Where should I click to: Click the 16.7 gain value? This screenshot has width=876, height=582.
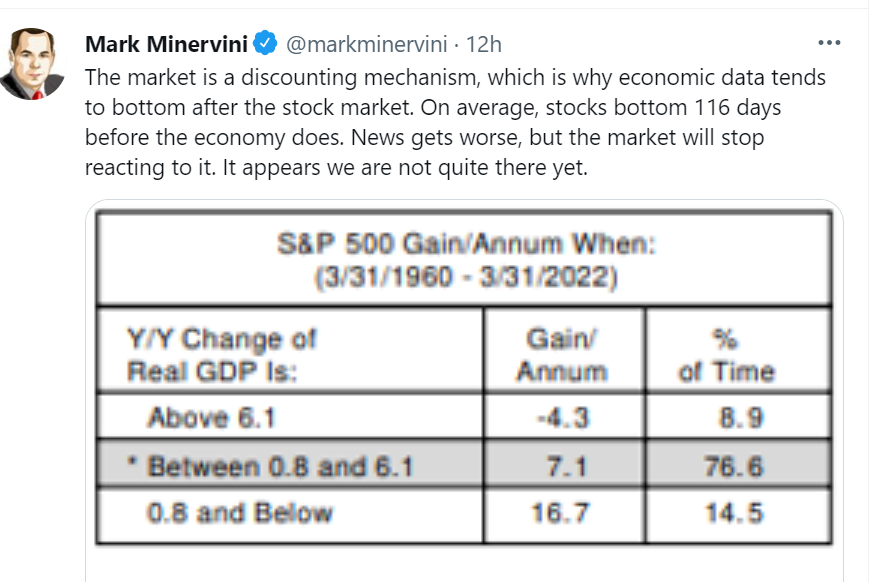(562, 514)
